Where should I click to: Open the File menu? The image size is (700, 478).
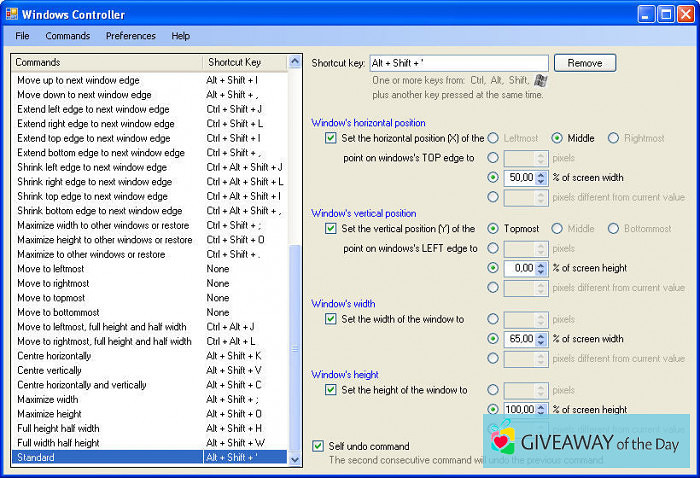pyautogui.click(x=22, y=36)
